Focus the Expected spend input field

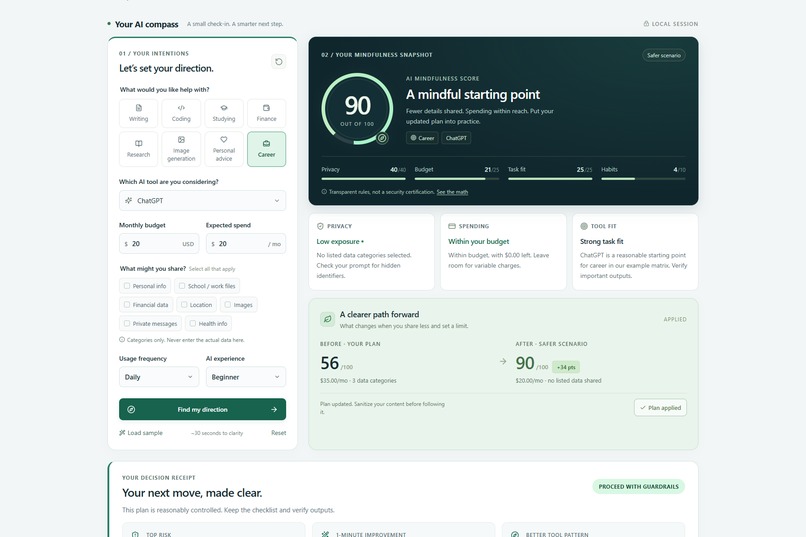pos(246,244)
